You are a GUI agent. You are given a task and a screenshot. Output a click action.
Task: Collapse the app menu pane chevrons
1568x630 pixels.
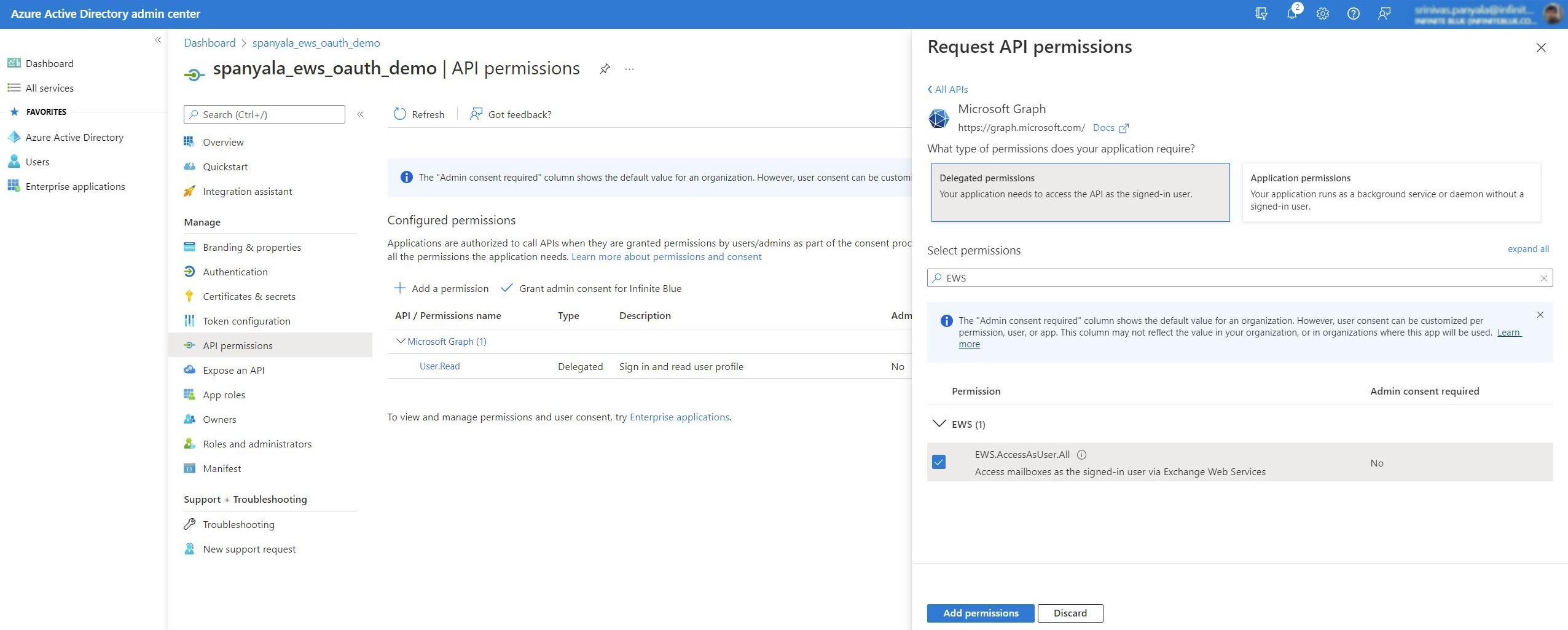361,114
